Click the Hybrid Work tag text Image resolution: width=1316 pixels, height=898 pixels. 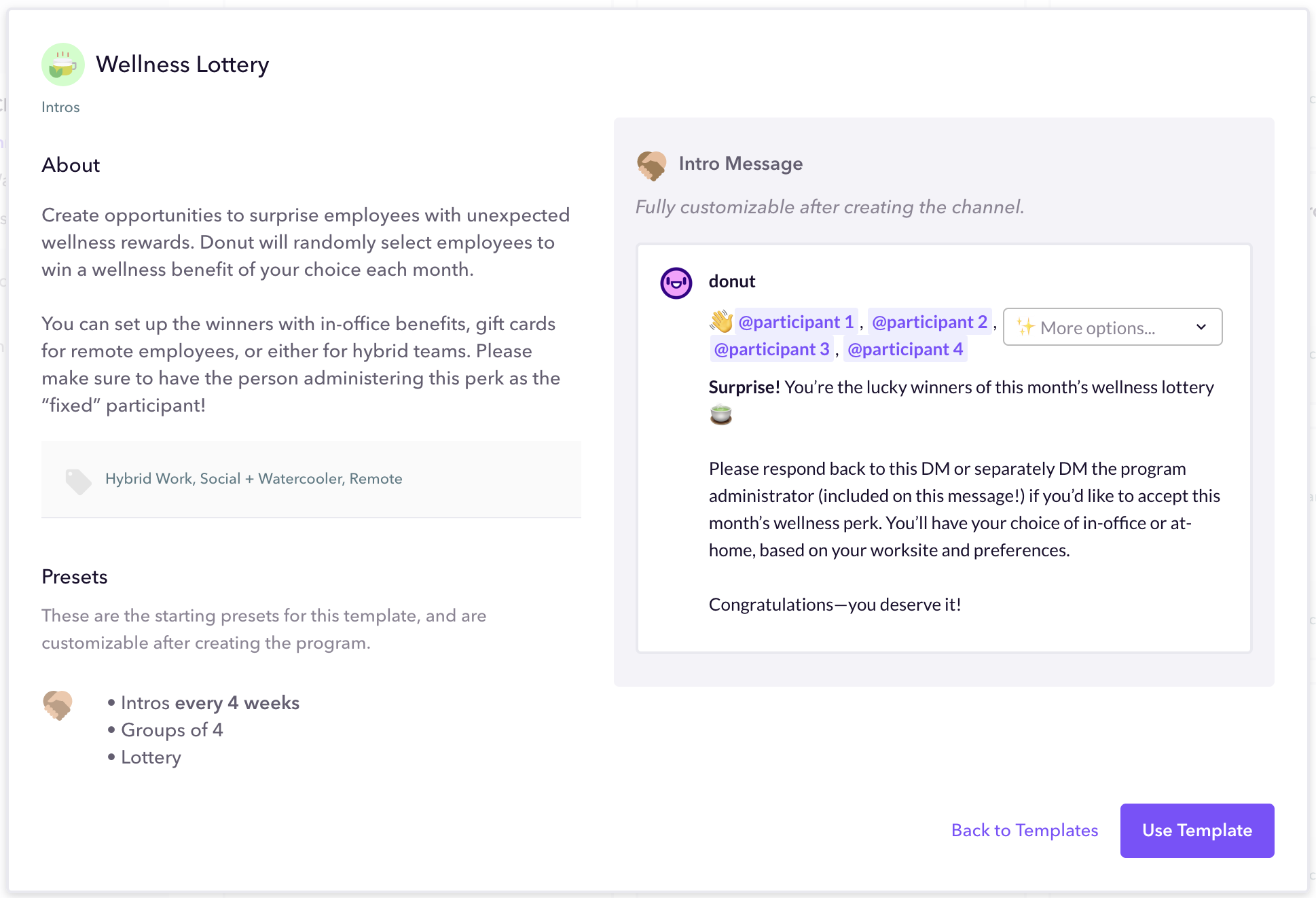[149, 478]
